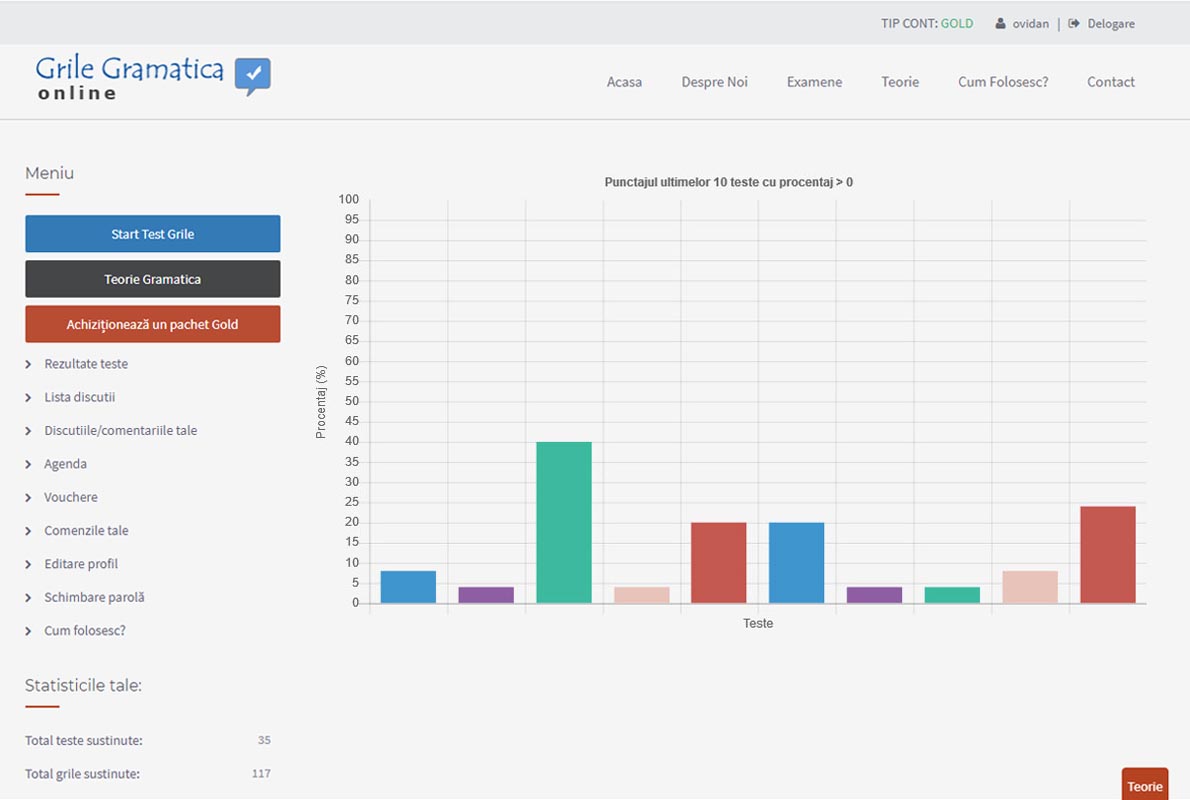Image resolution: width=1190 pixels, height=800 pixels.
Task: Click the chevron before Schimbare parolă
Action: click(29, 598)
